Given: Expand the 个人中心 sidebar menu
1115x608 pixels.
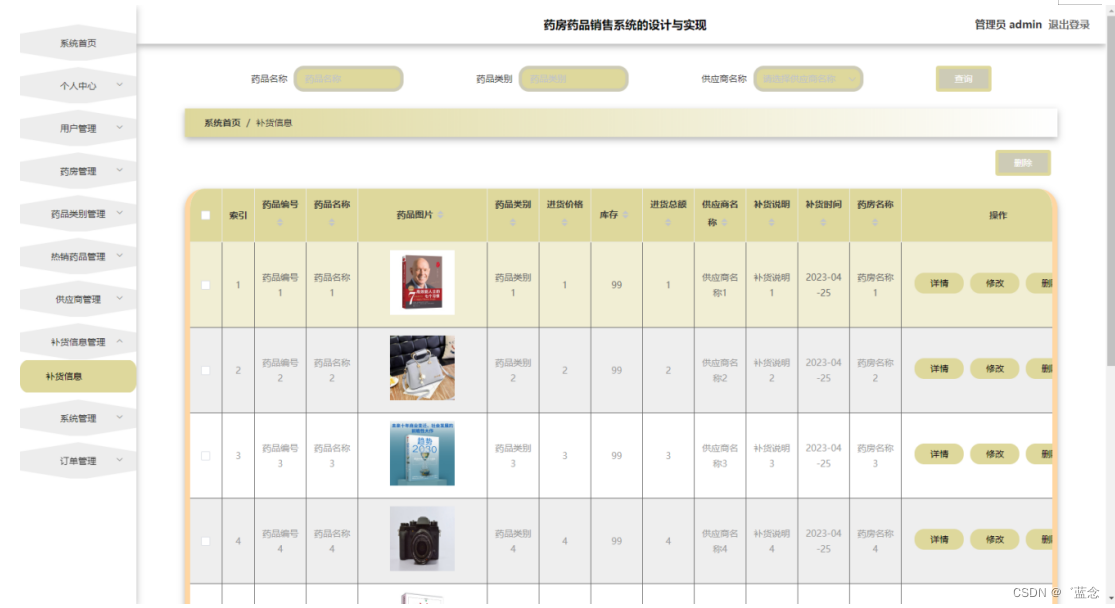Looking at the screenshot, I should click(77, 86).
